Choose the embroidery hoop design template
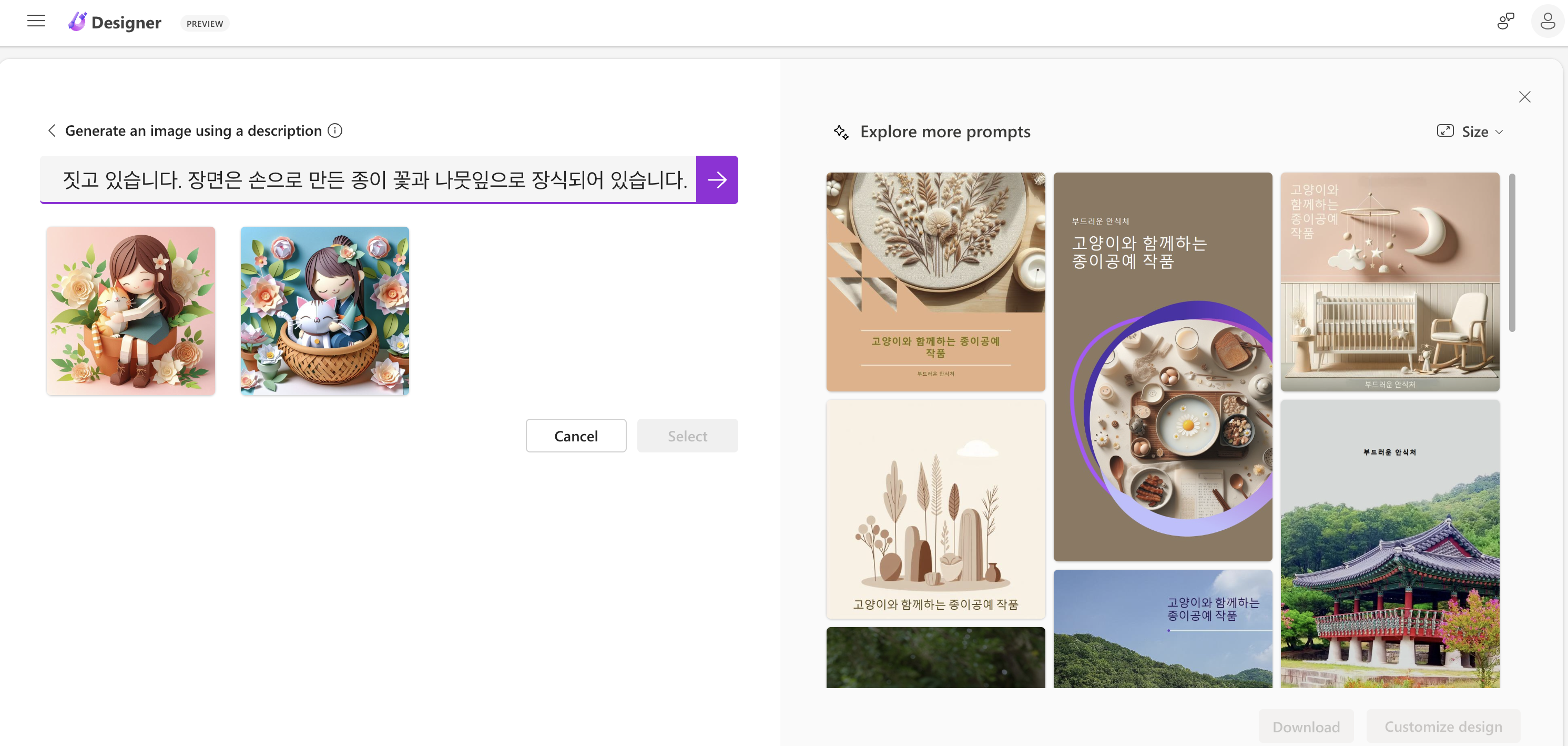The height and width of the screenshot is (746, 1568). 935,281
